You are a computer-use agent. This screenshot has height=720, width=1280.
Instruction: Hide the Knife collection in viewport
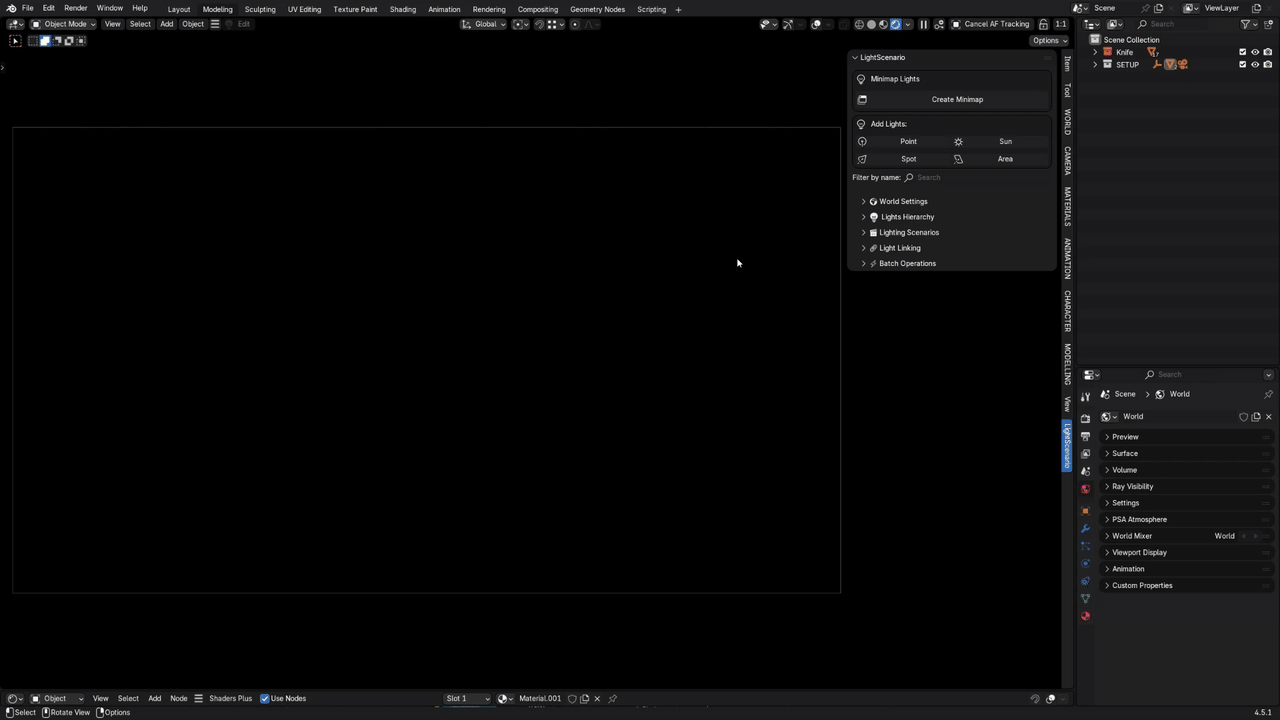1255,52
